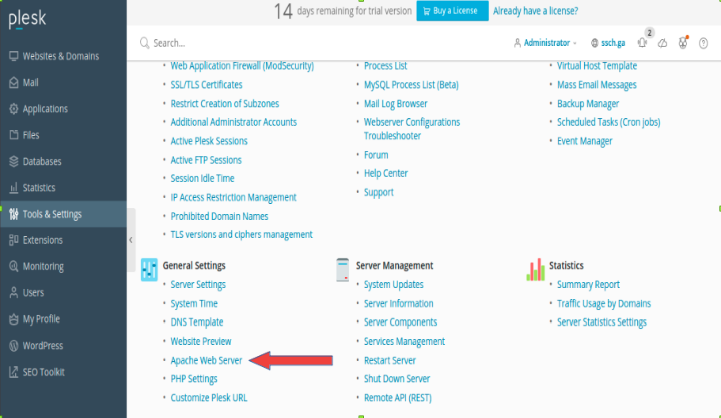721x418 pixels.
Task: Click Restart Server link
Action: click(390, 361)
